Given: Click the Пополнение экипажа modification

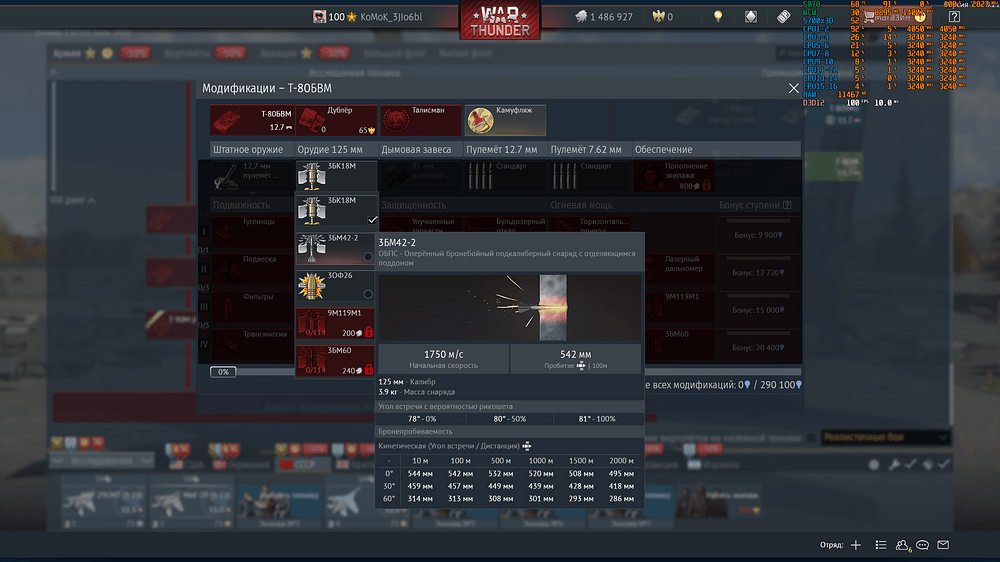Looking at the screenshot, I should click(673, 176).
